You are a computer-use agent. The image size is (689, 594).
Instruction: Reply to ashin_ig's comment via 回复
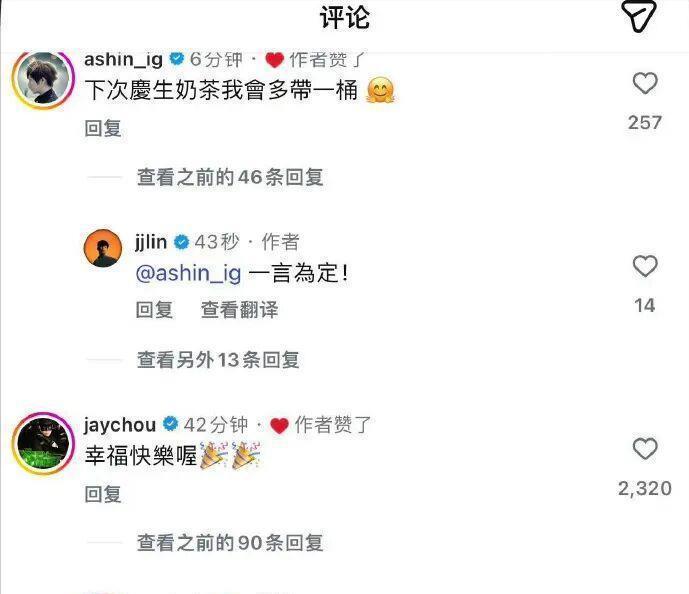pyautogui.click(x=103, y=128)
